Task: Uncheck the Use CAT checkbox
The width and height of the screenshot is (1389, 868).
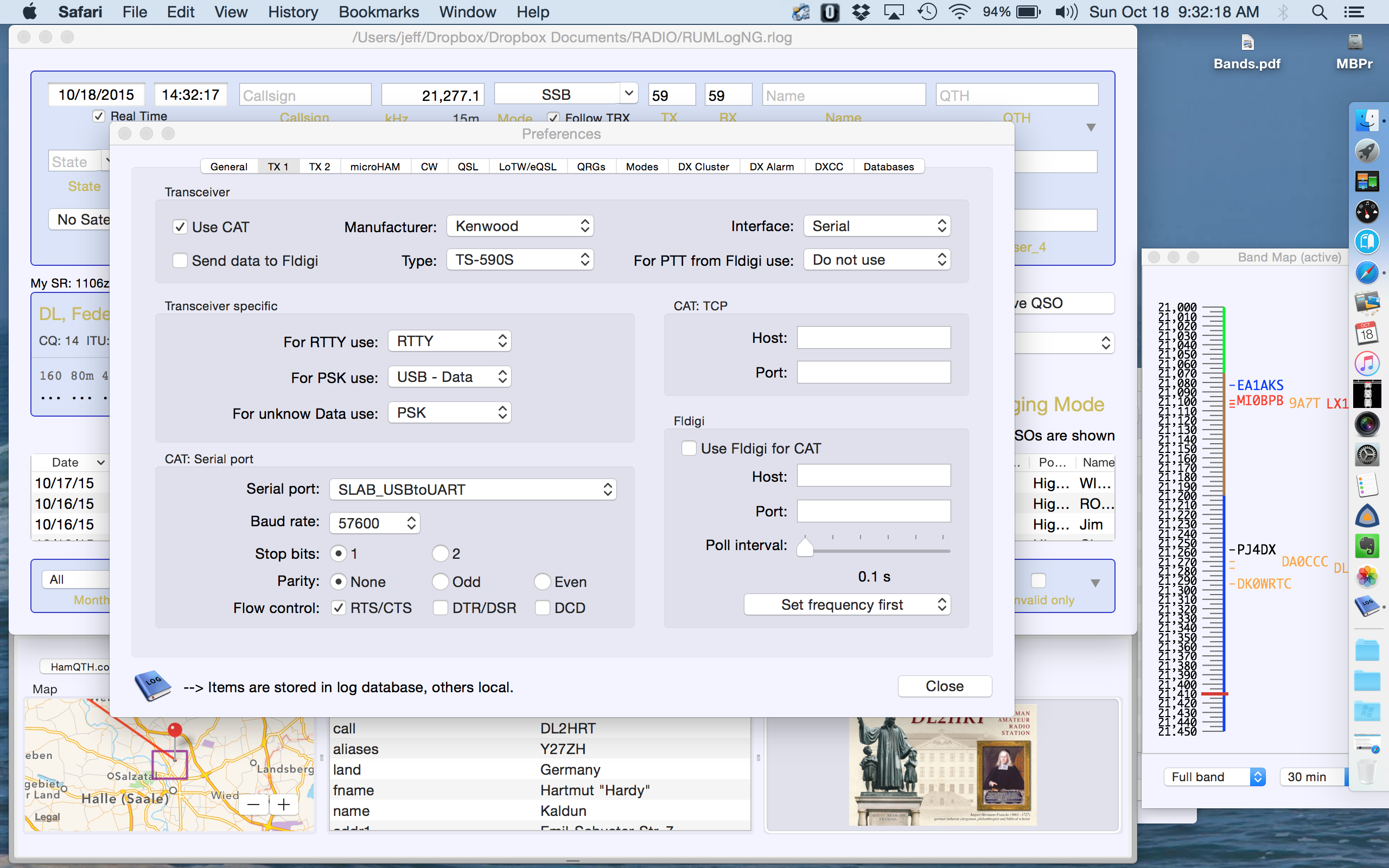Action: click(x=180, y=227)
